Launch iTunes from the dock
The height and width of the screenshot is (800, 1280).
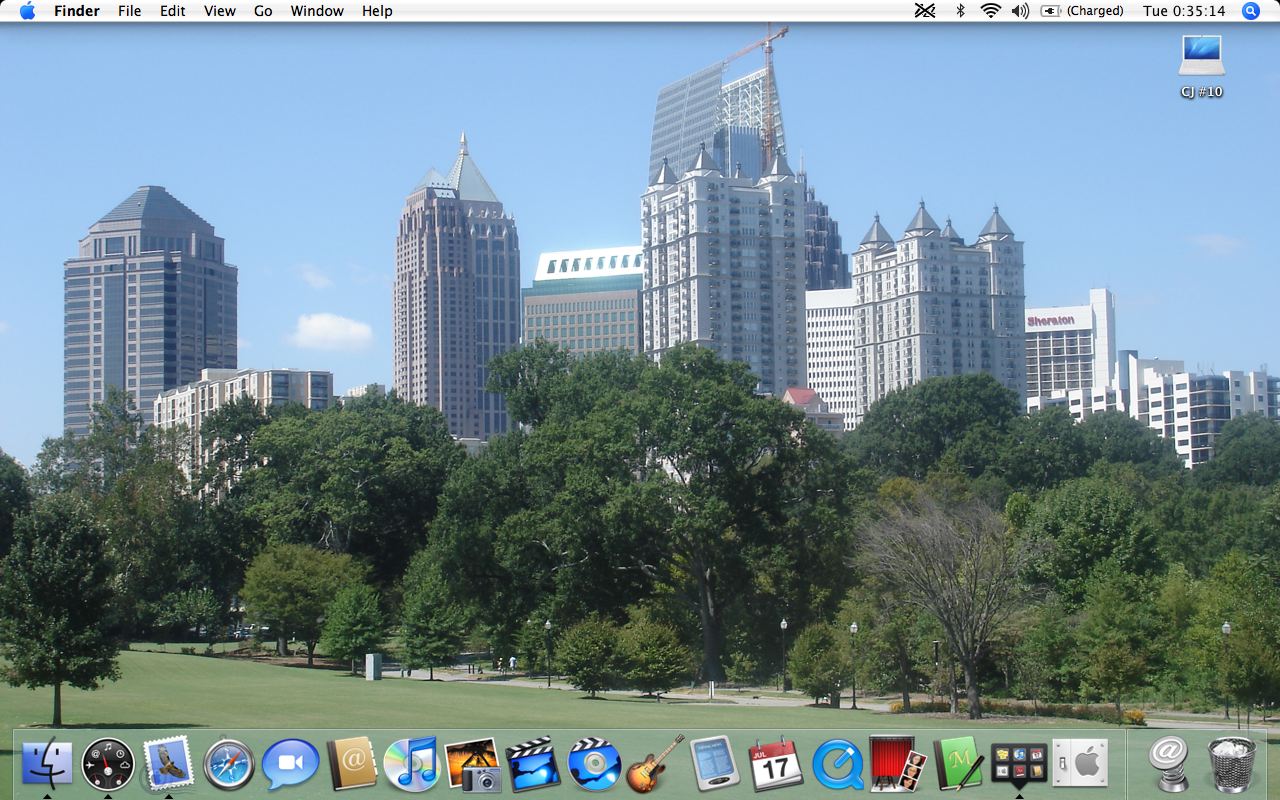pyautogui.click(x=412, y=764)
